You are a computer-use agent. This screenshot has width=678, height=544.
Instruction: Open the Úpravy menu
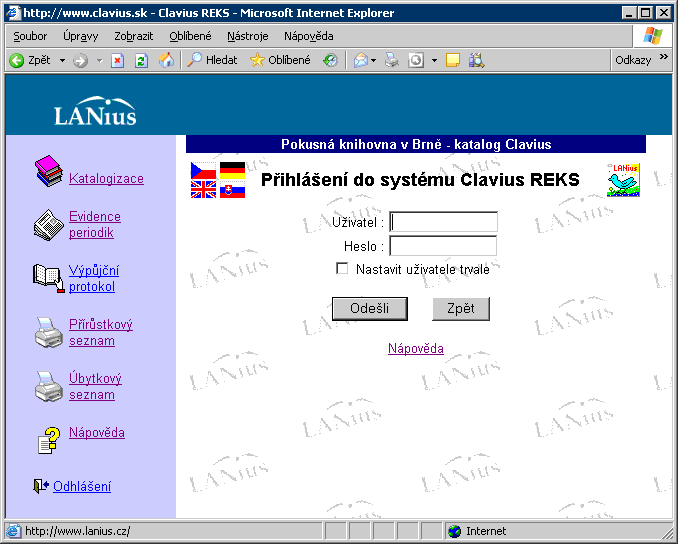click(80, 36)
